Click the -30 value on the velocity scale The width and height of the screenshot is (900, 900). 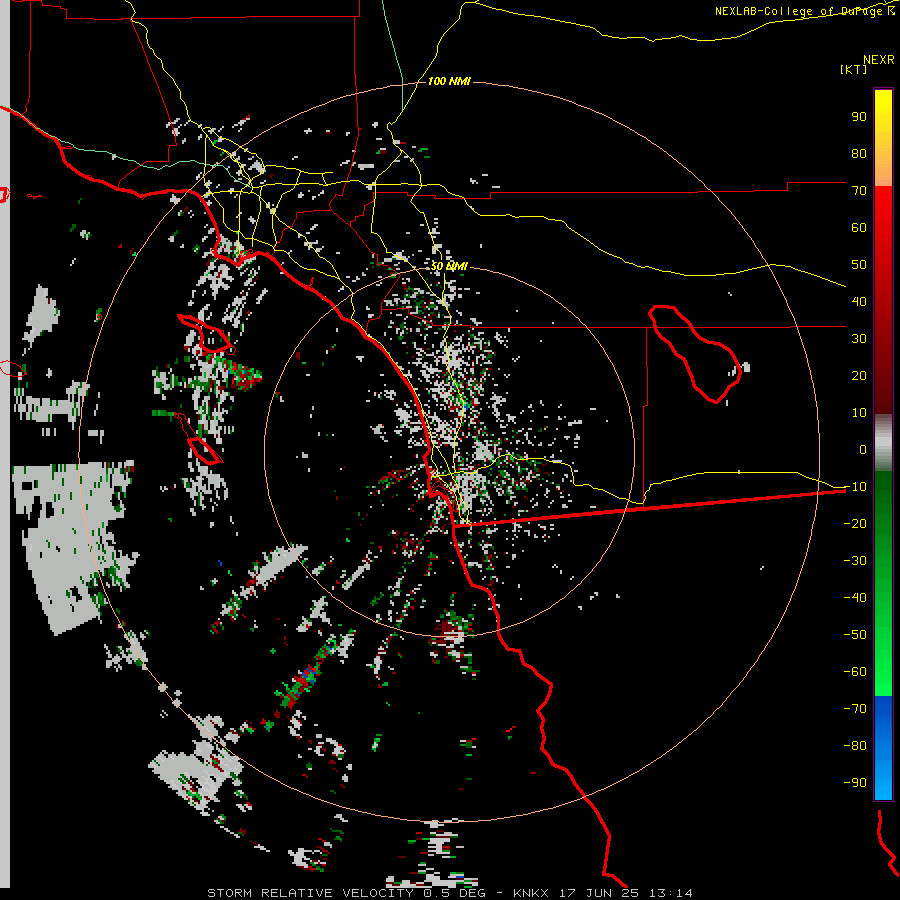[x=855, y=561]
